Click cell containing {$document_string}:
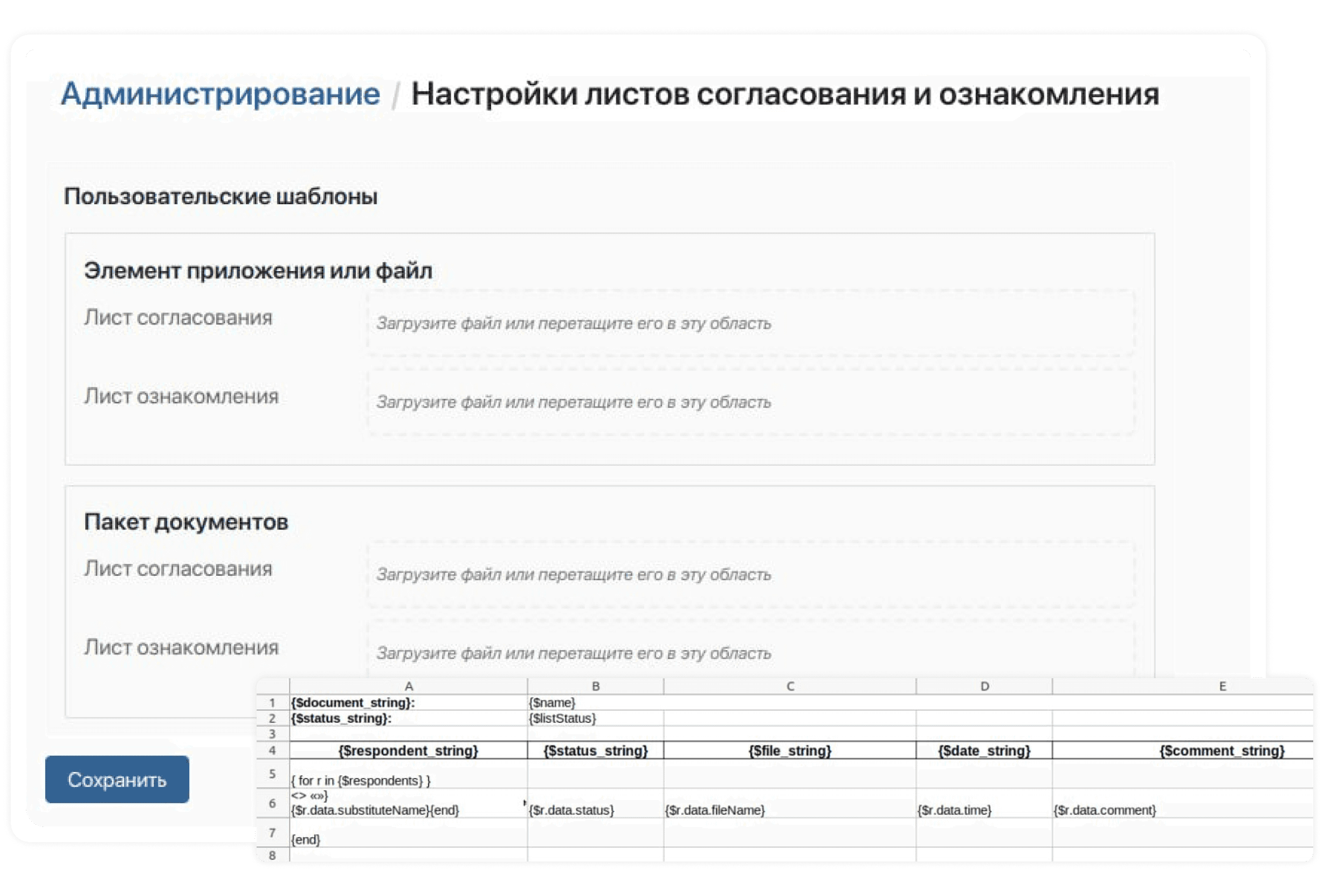Viewport: 1324px width, 896px height. pyautogui.click(x=409, y=702)
